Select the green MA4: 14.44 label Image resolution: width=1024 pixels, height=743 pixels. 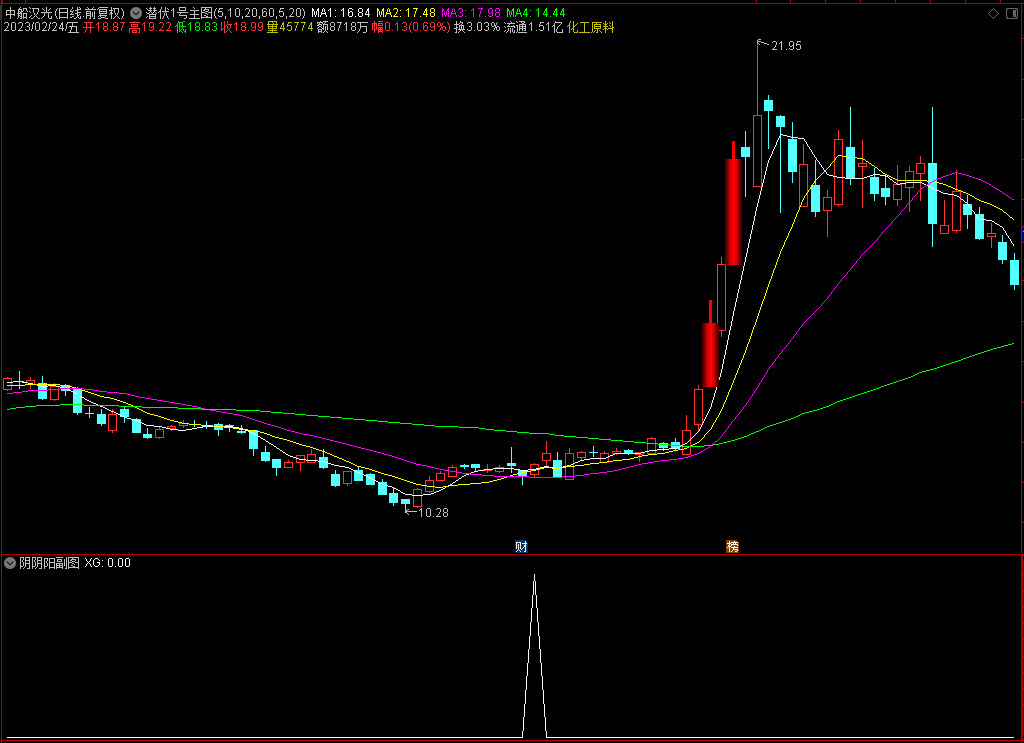click(x=536, y=13)
